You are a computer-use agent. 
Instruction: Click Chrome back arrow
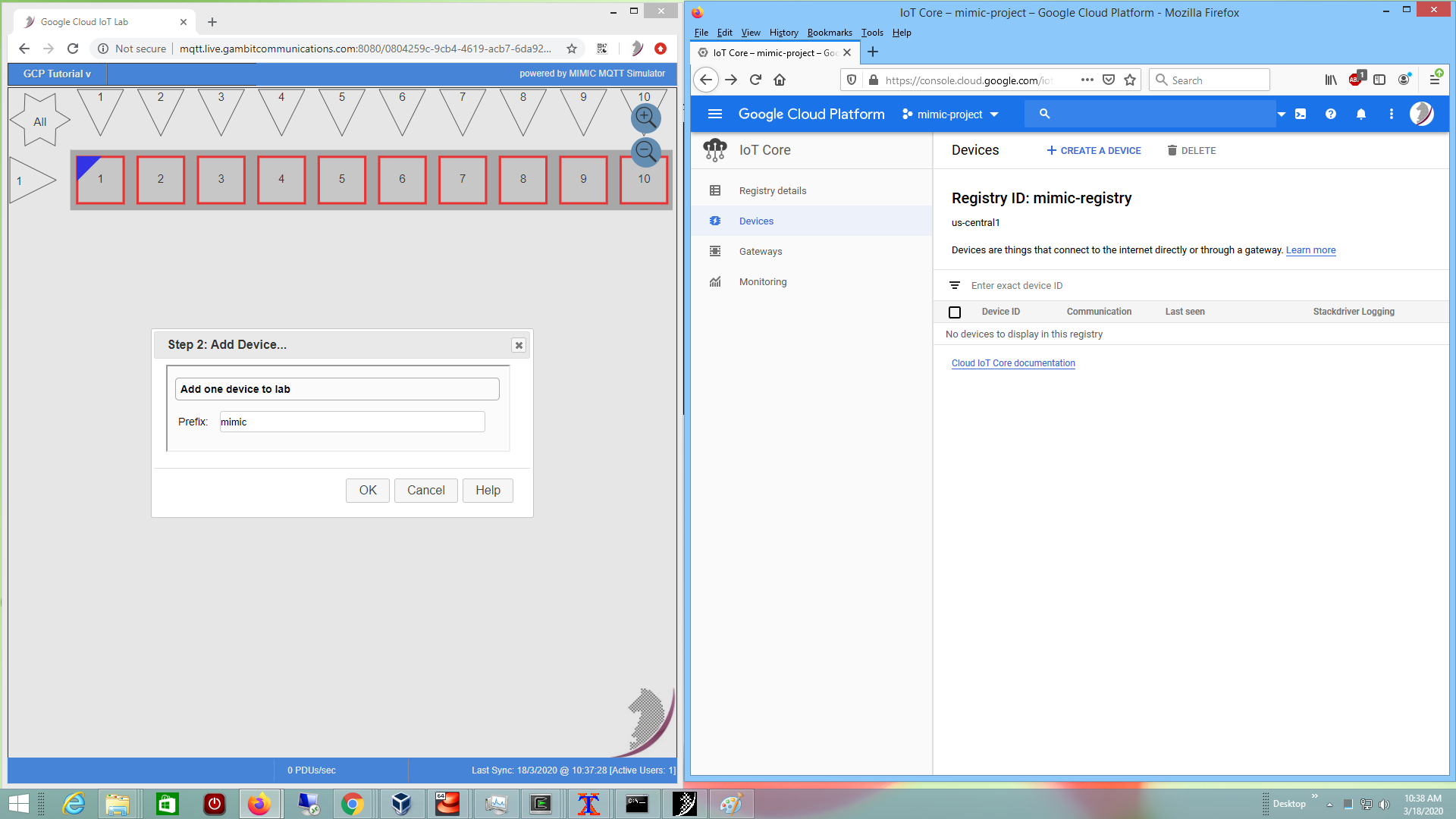pos(24,49)
